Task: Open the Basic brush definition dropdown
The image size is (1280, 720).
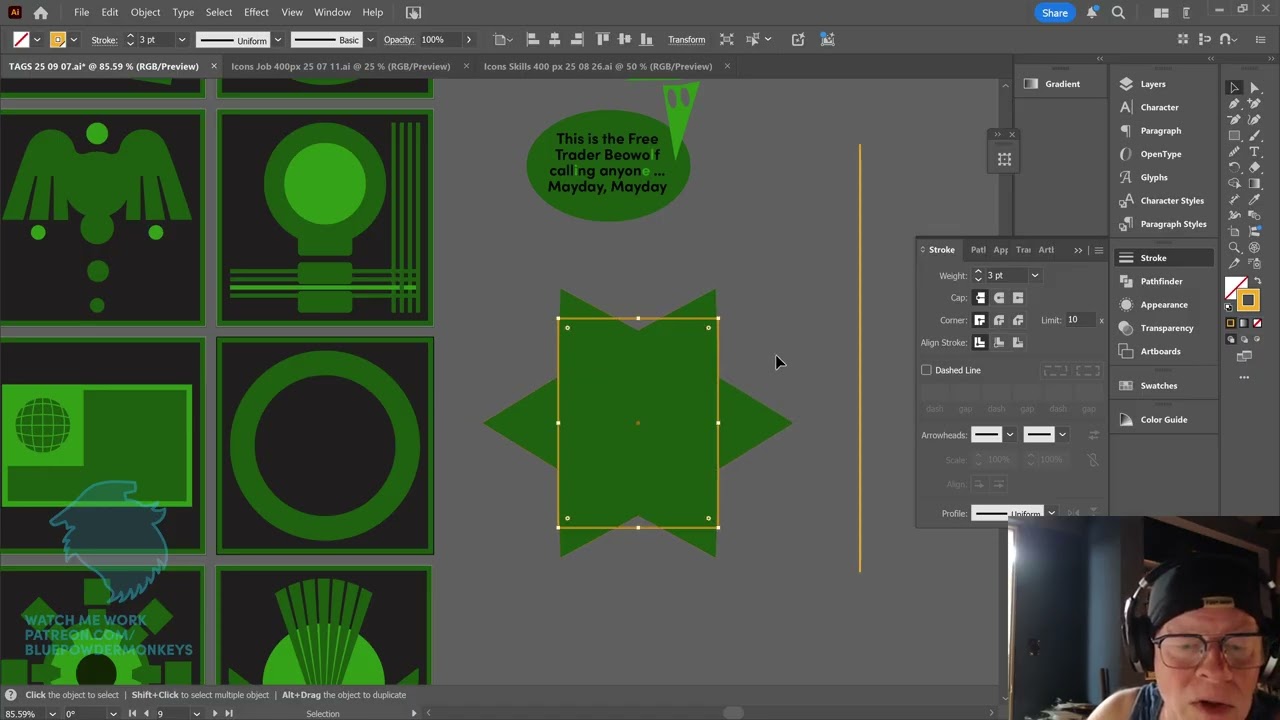Action: click(370, 40)
